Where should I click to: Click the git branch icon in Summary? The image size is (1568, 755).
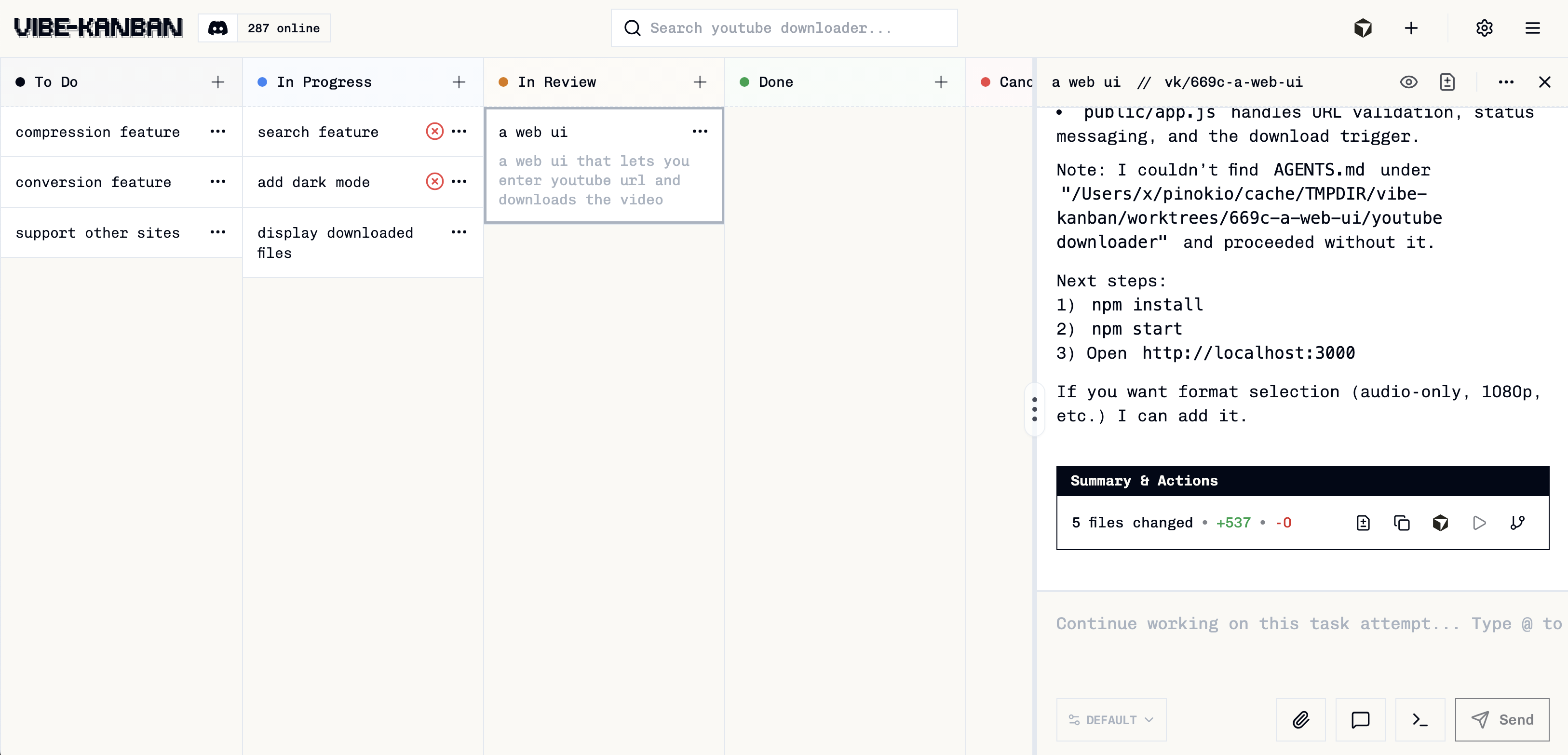pos(1517,523)
